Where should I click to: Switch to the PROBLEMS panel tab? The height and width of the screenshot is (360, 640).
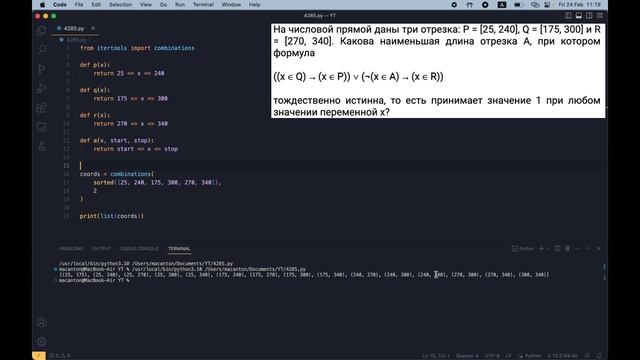pyautogui.click(x=71, y=249)
